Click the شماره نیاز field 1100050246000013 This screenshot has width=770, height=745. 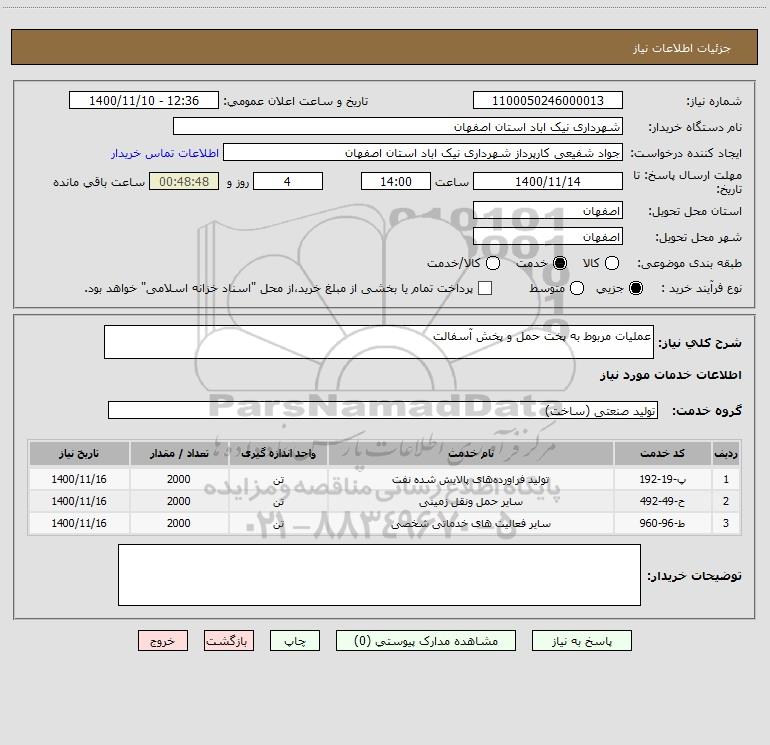pos(548,101)
